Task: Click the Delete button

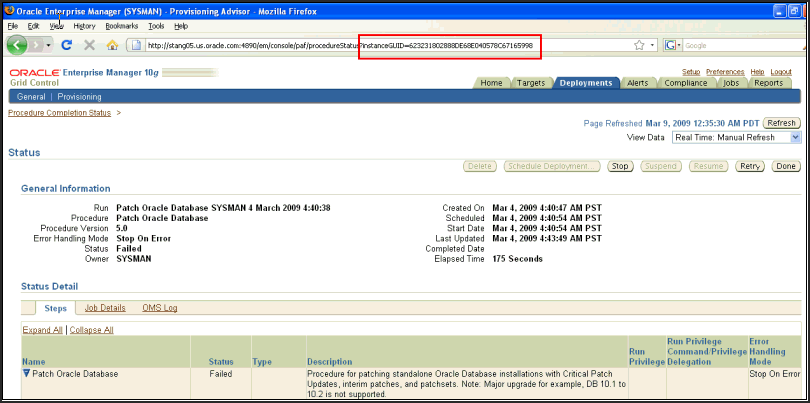Action: (x=480, y=166)
